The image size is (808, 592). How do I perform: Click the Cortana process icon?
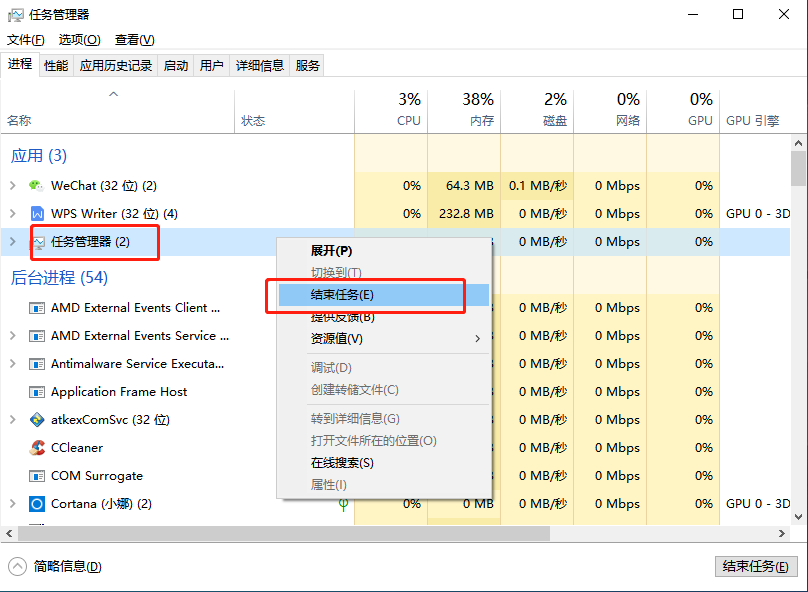click(37, 504)
